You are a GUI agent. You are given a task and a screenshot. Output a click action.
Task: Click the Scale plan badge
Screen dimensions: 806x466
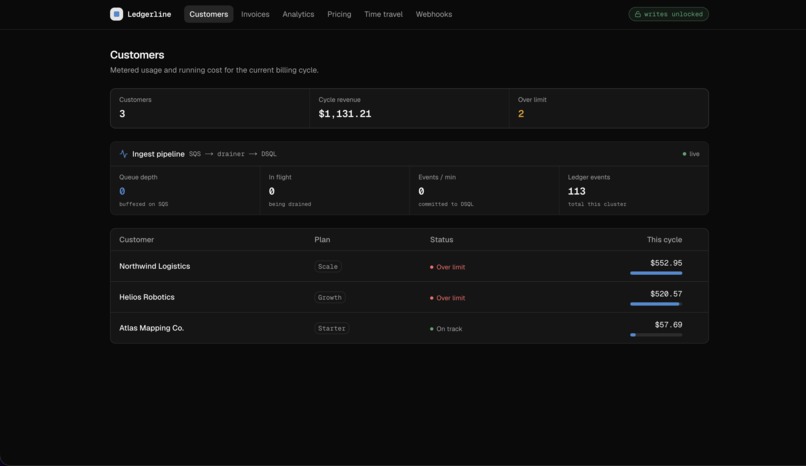(x=328, y=267)
